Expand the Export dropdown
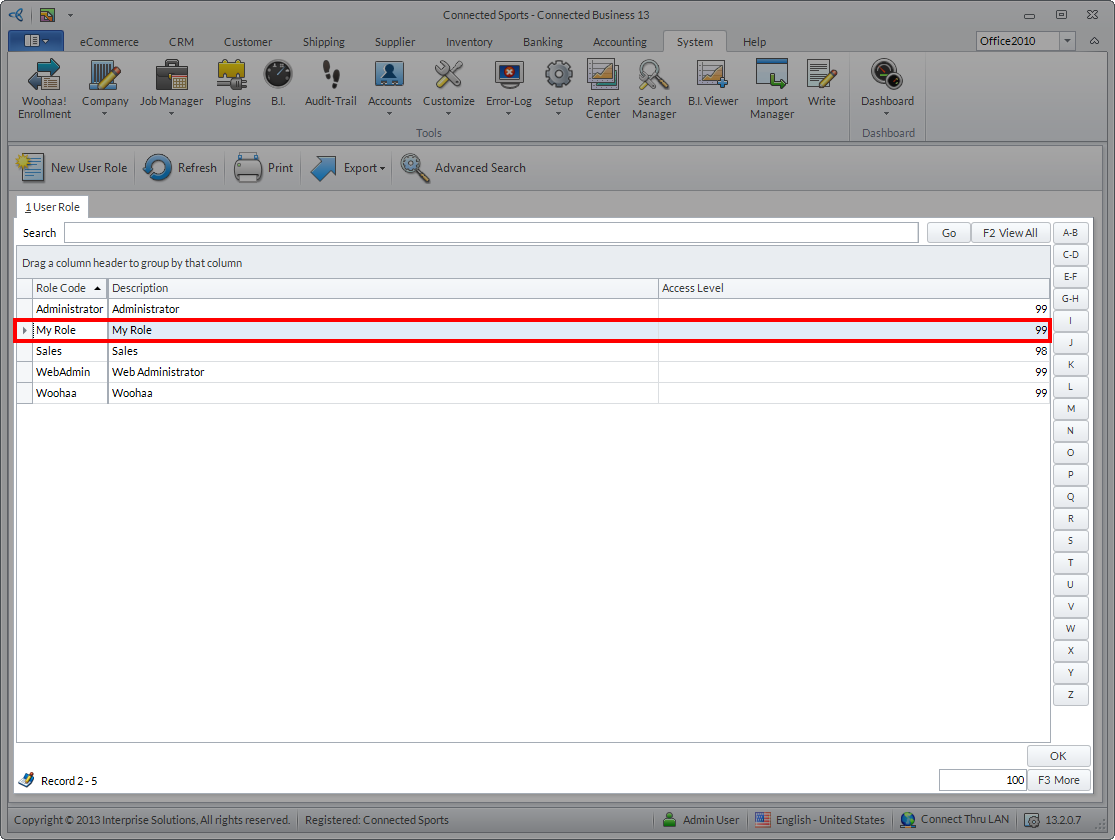The width and height of the screenshot is (1115, 840). coord(349,168)
